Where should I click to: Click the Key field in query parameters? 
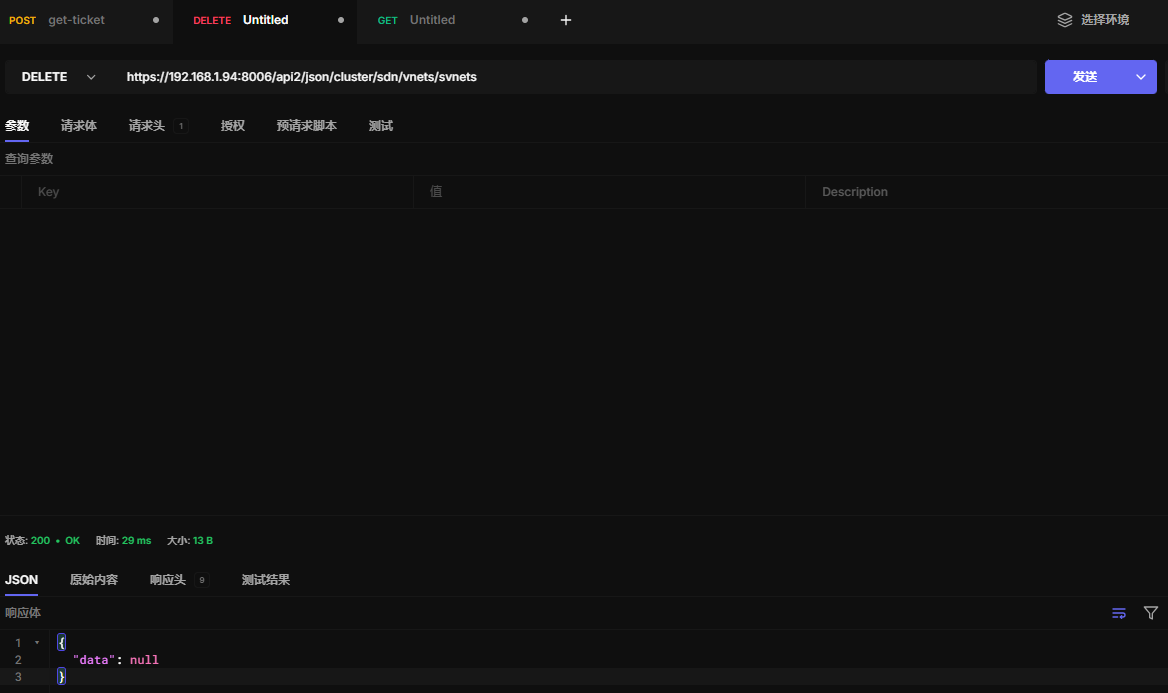coord(217,192)
